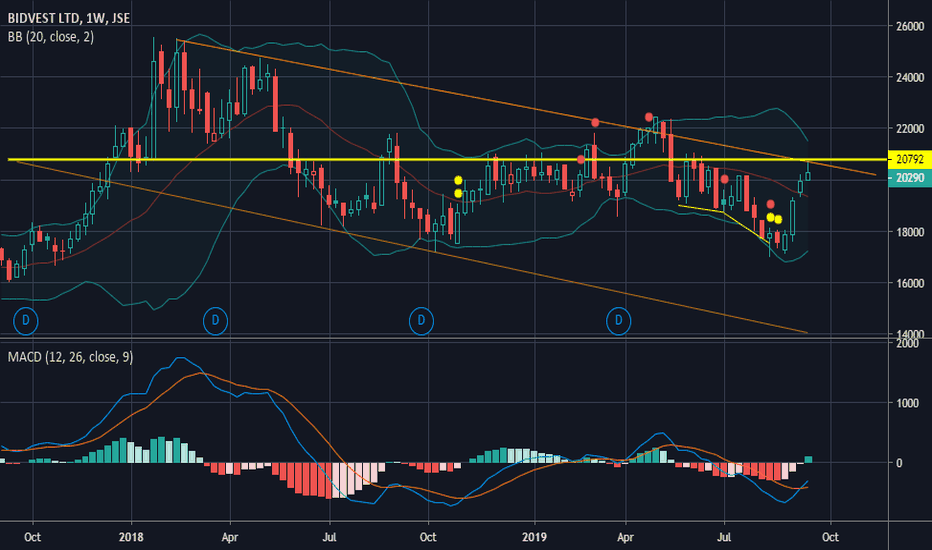Click the BB (20, close, 2) indicator label

pyautogui.click(x=51, y=37)
